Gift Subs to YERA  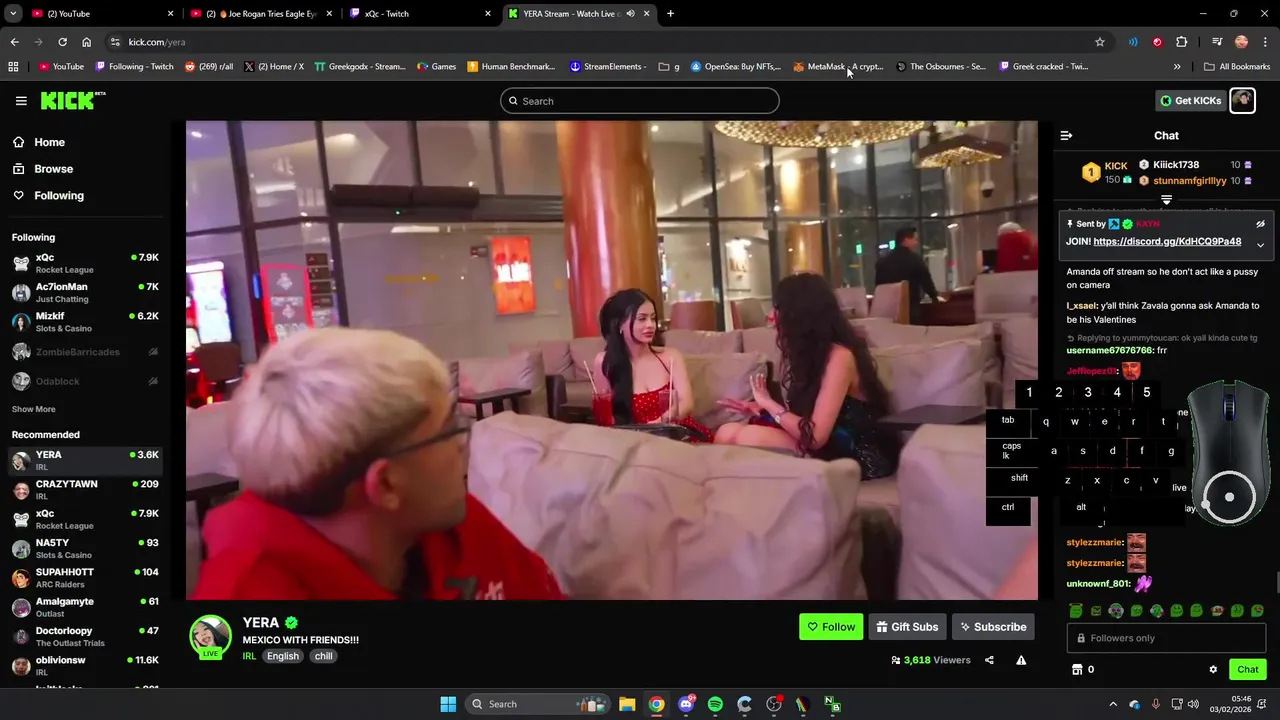[907, 627]
